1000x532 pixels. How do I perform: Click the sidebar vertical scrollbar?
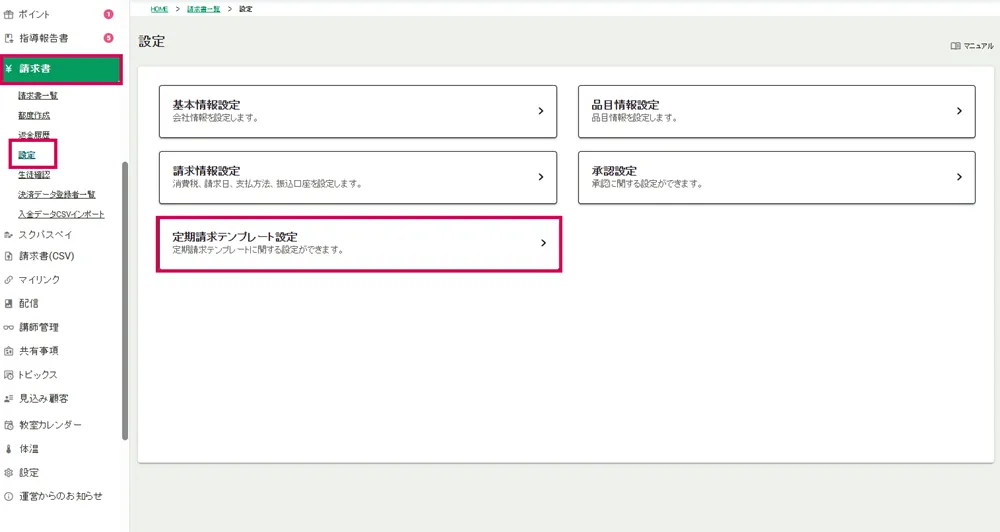click(x=125, y=300)
